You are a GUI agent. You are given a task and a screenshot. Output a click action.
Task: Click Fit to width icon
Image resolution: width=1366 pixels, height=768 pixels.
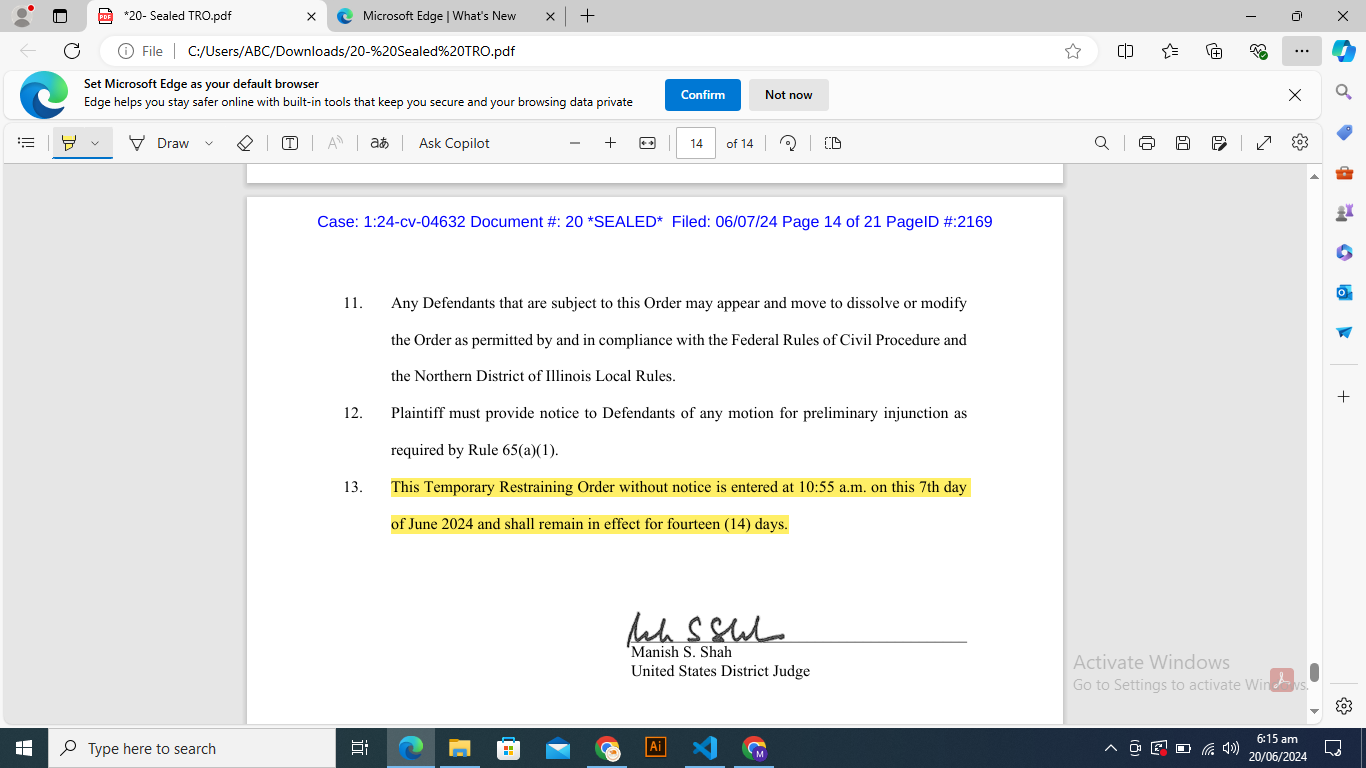[647, 143]
